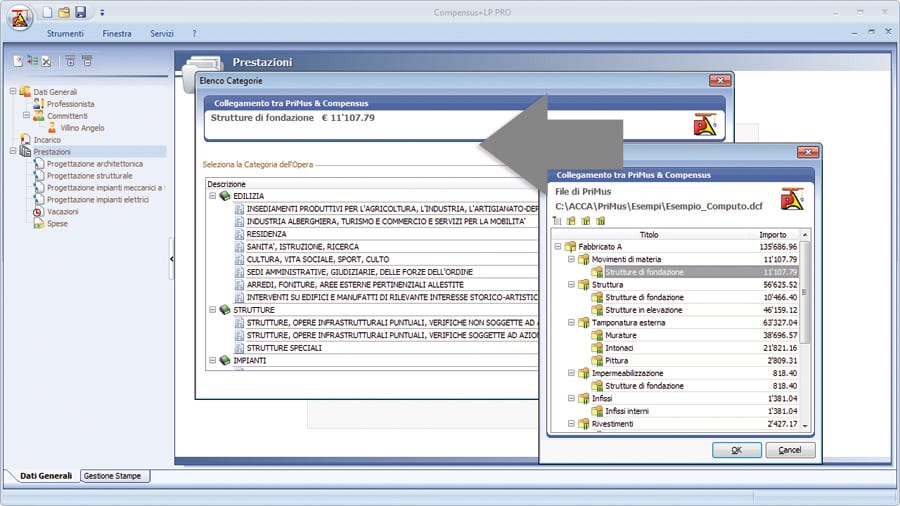Collapse the Dati Generali tree node
Image resolution: width=900 pixels, height=506 pixels.
pyautogui.click(x=13, y=92)
